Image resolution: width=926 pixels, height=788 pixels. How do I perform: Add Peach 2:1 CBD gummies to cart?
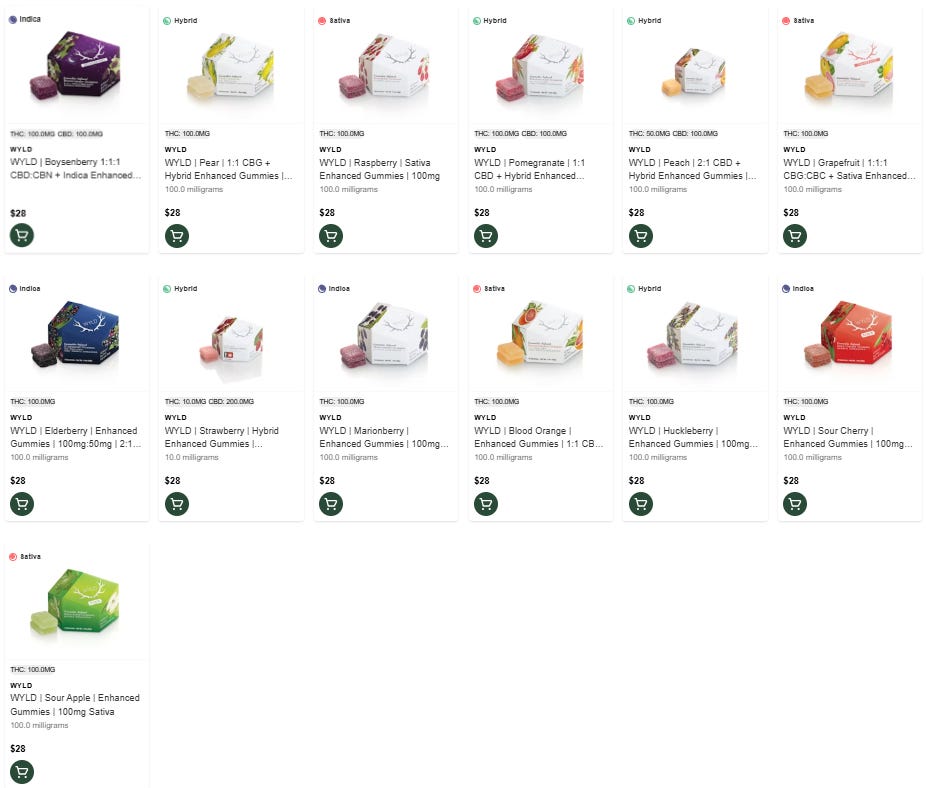pos(641,236)
